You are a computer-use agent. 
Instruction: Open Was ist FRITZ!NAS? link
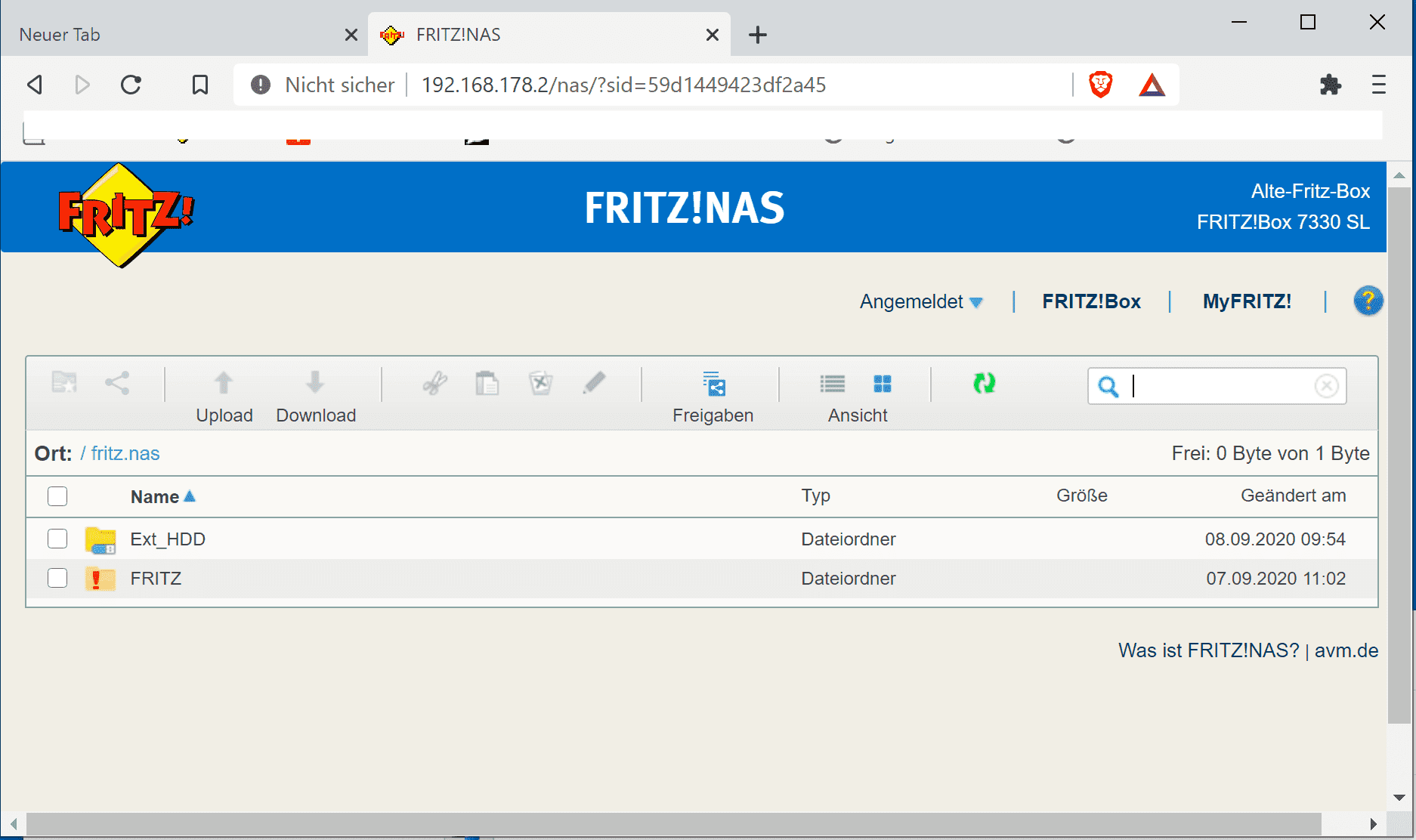pos(1208,650)
